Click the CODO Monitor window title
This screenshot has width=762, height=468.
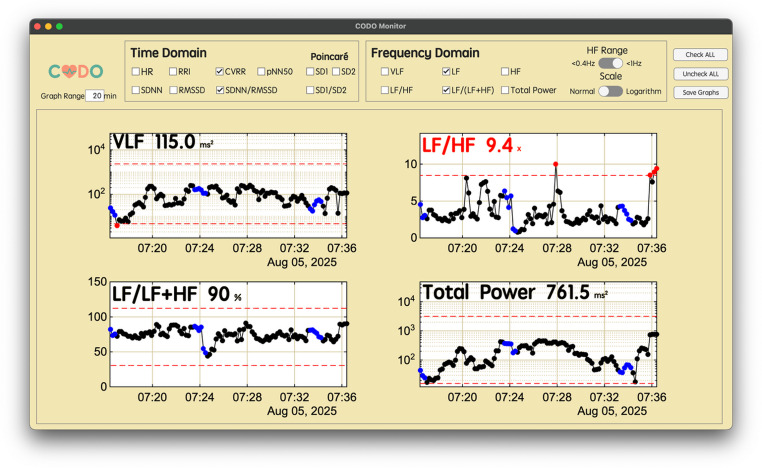tap(381, 26)
